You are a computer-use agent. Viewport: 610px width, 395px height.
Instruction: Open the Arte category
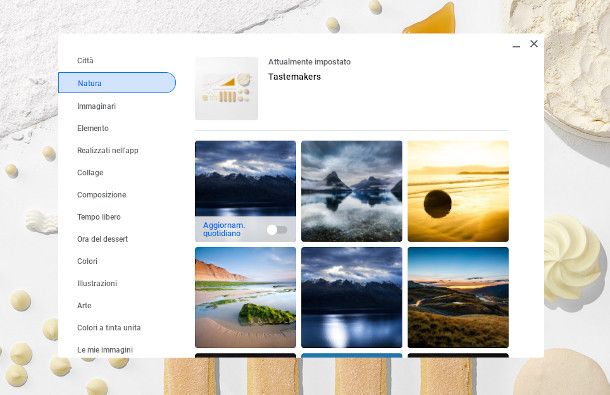point(84,305)
